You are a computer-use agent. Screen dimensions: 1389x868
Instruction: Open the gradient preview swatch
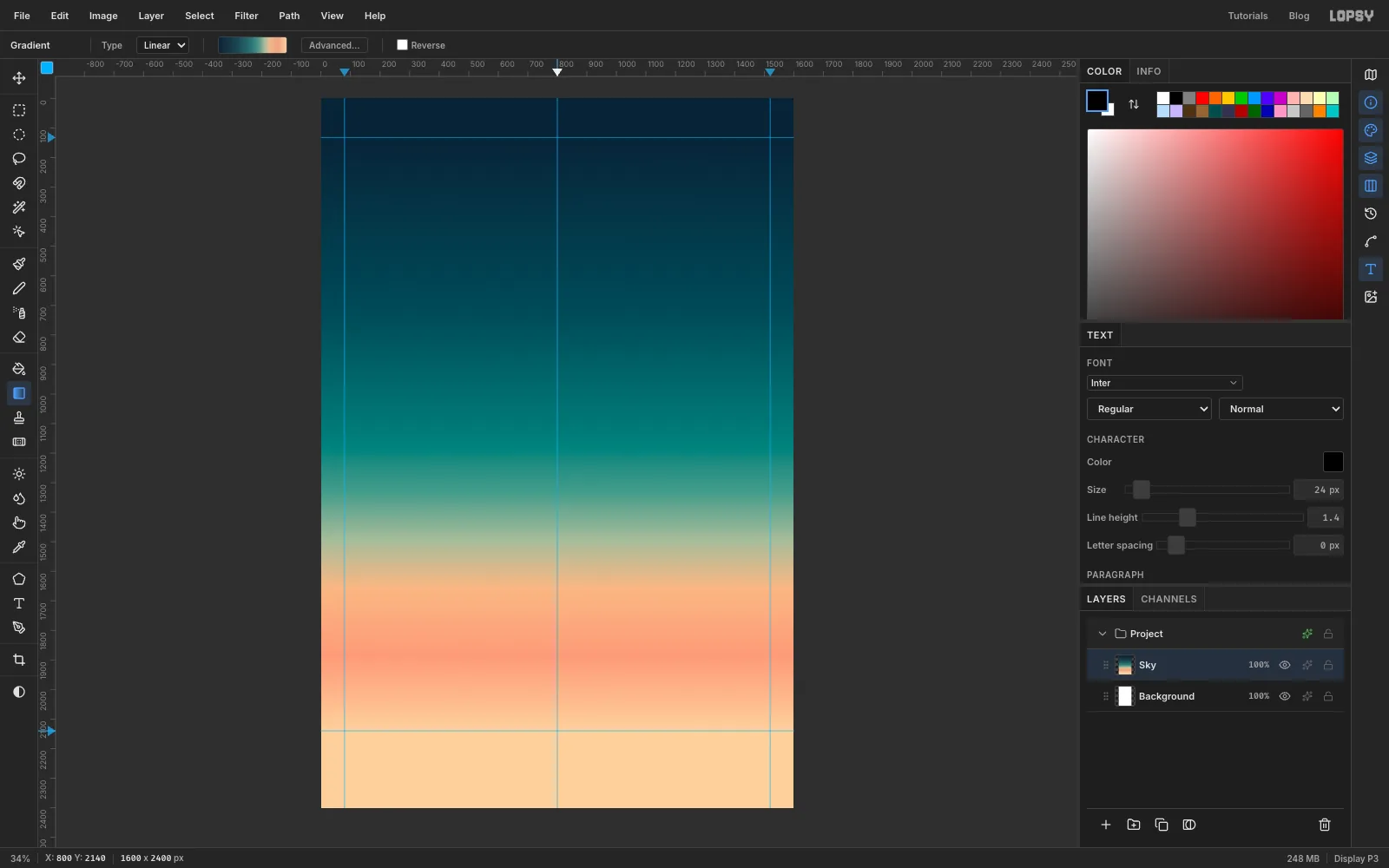[252, 45]
